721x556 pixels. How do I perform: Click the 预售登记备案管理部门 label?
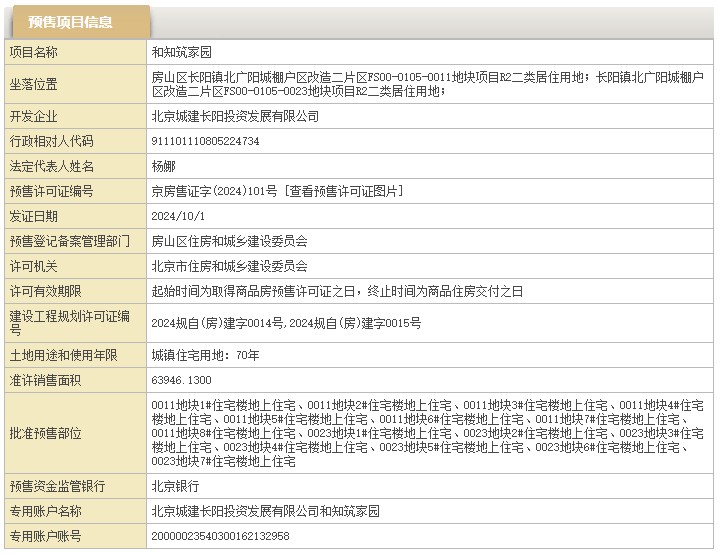[x=69, y=241]
